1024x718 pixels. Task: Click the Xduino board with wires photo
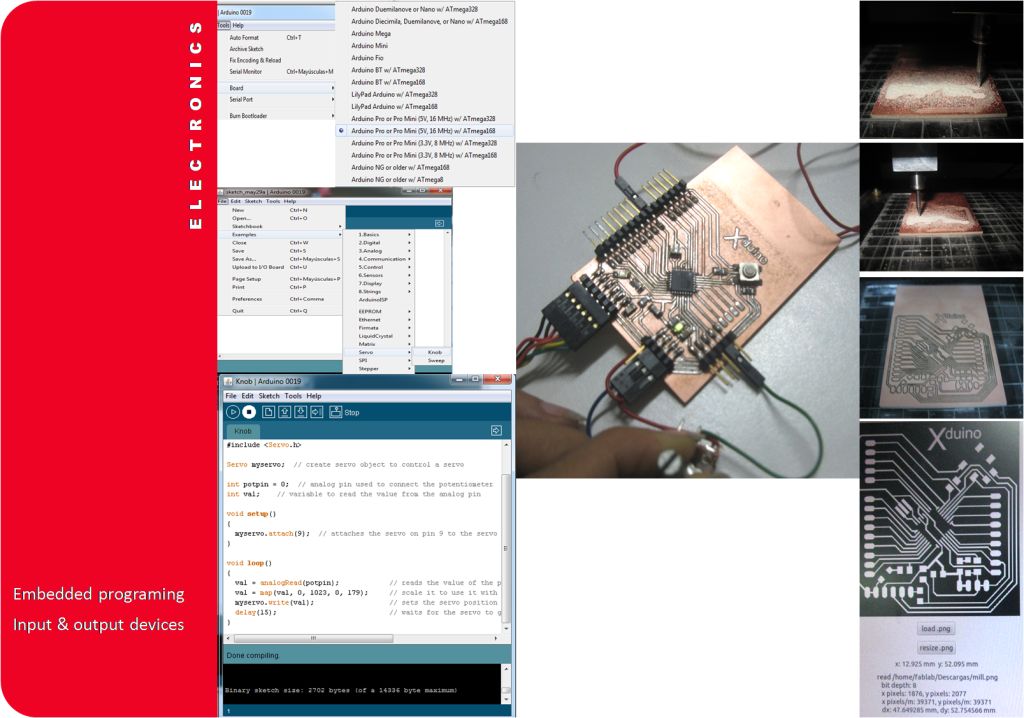pos(688,310)
